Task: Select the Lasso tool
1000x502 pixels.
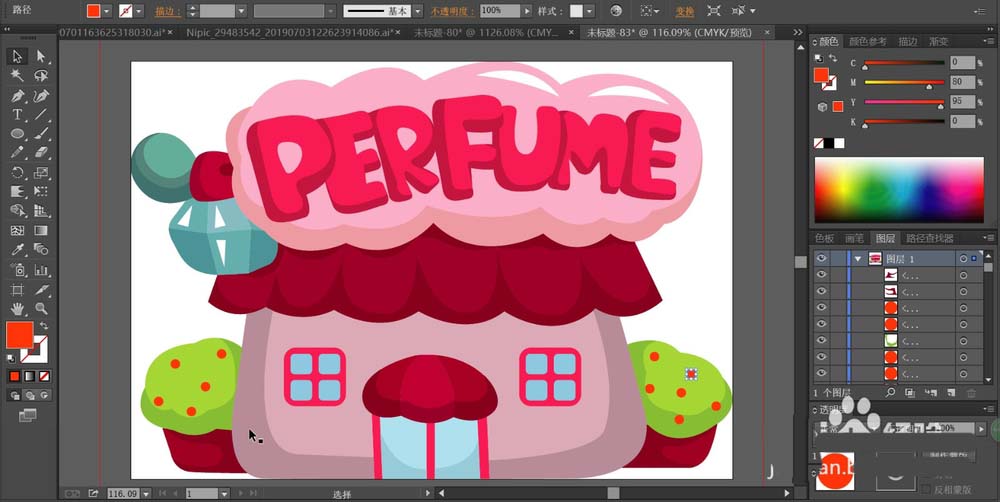Action: pyautogui.click(x=41, y=76)
